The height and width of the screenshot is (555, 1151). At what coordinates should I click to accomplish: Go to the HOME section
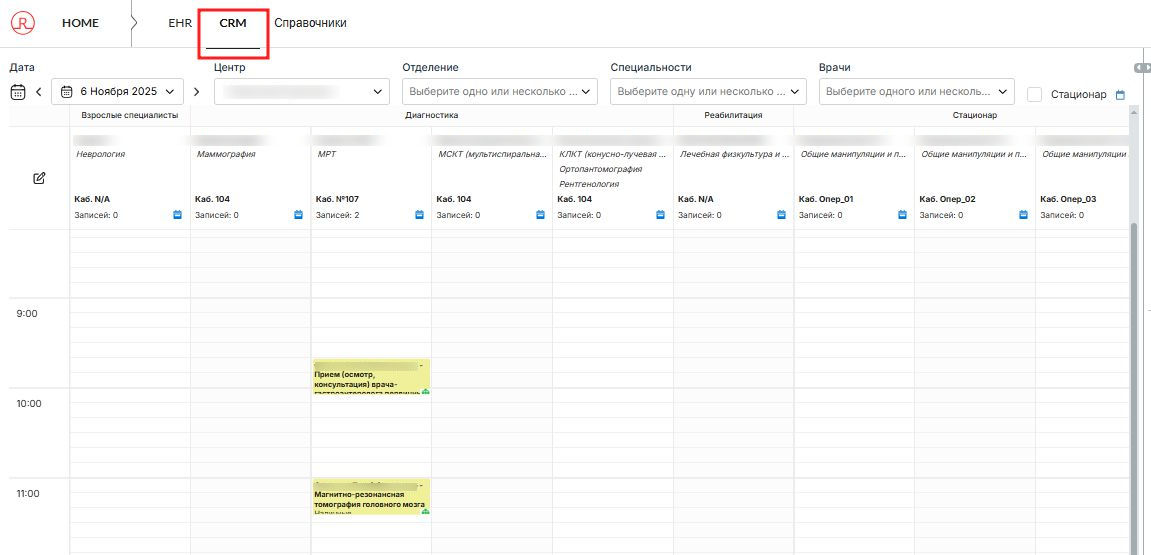coord(80,23)
